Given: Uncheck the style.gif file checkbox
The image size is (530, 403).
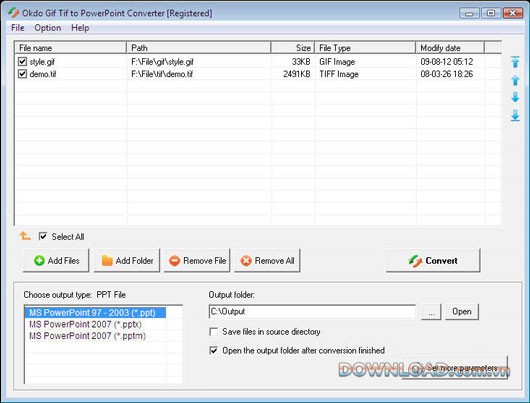Looking at the screenshot, I should pyautogui.click(x=22, y=62).
